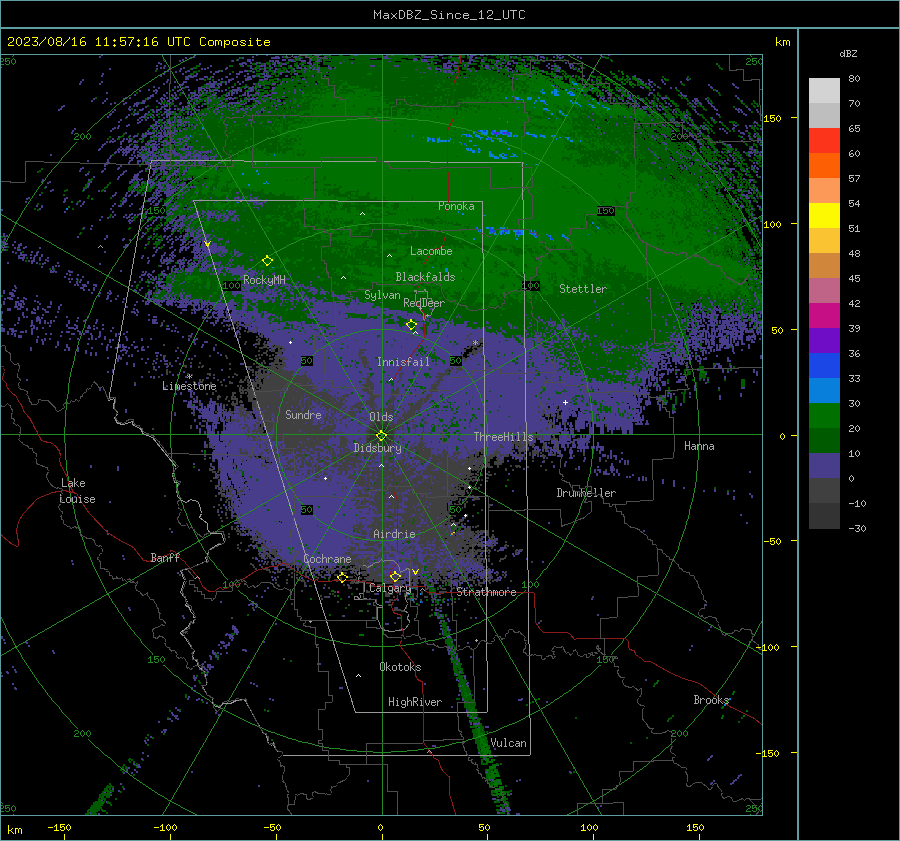900x841 pixels.
Task: Click the Okotoks town label
Action: point(400,667)
